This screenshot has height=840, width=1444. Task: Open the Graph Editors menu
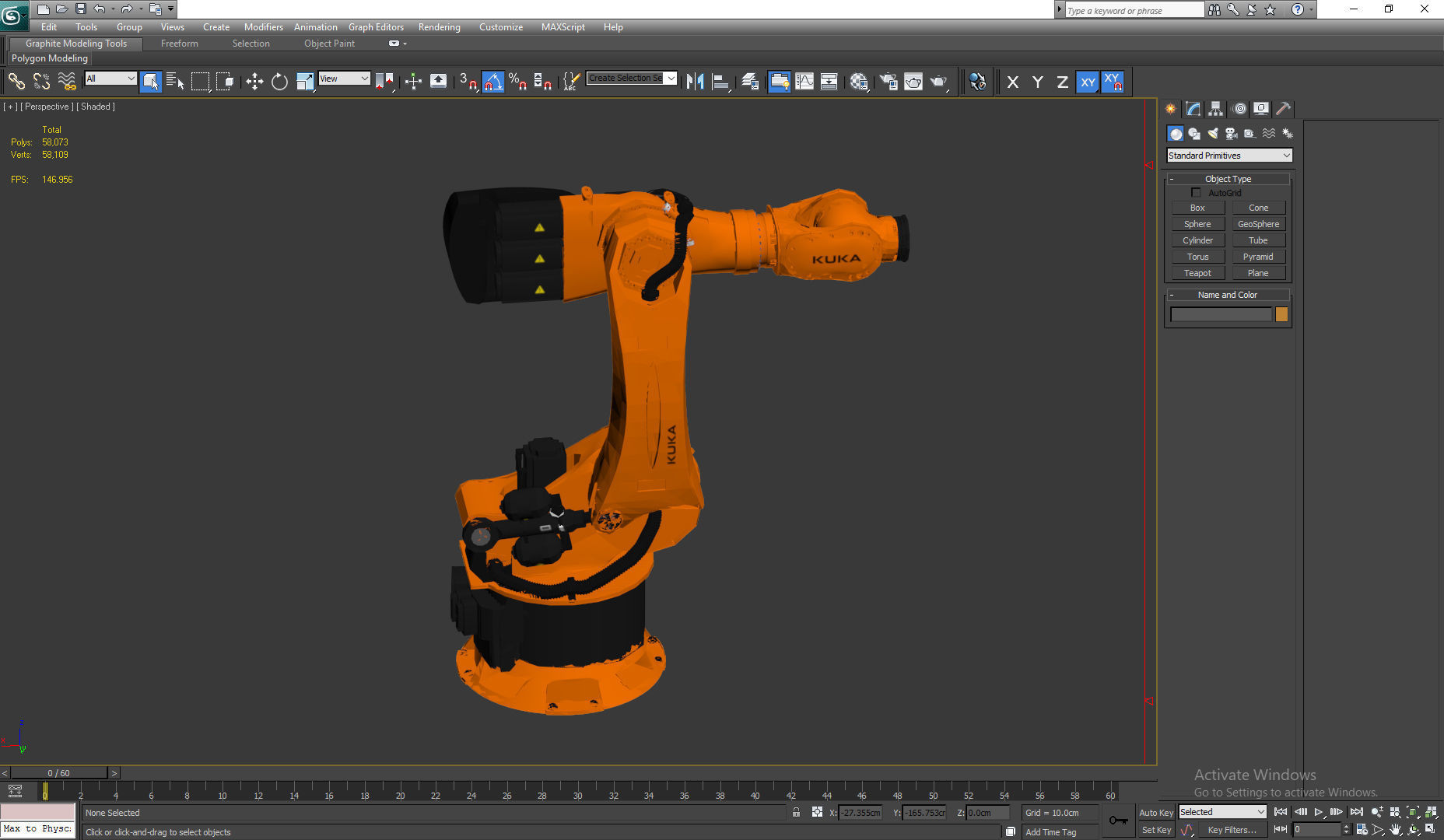click(377, 27)
